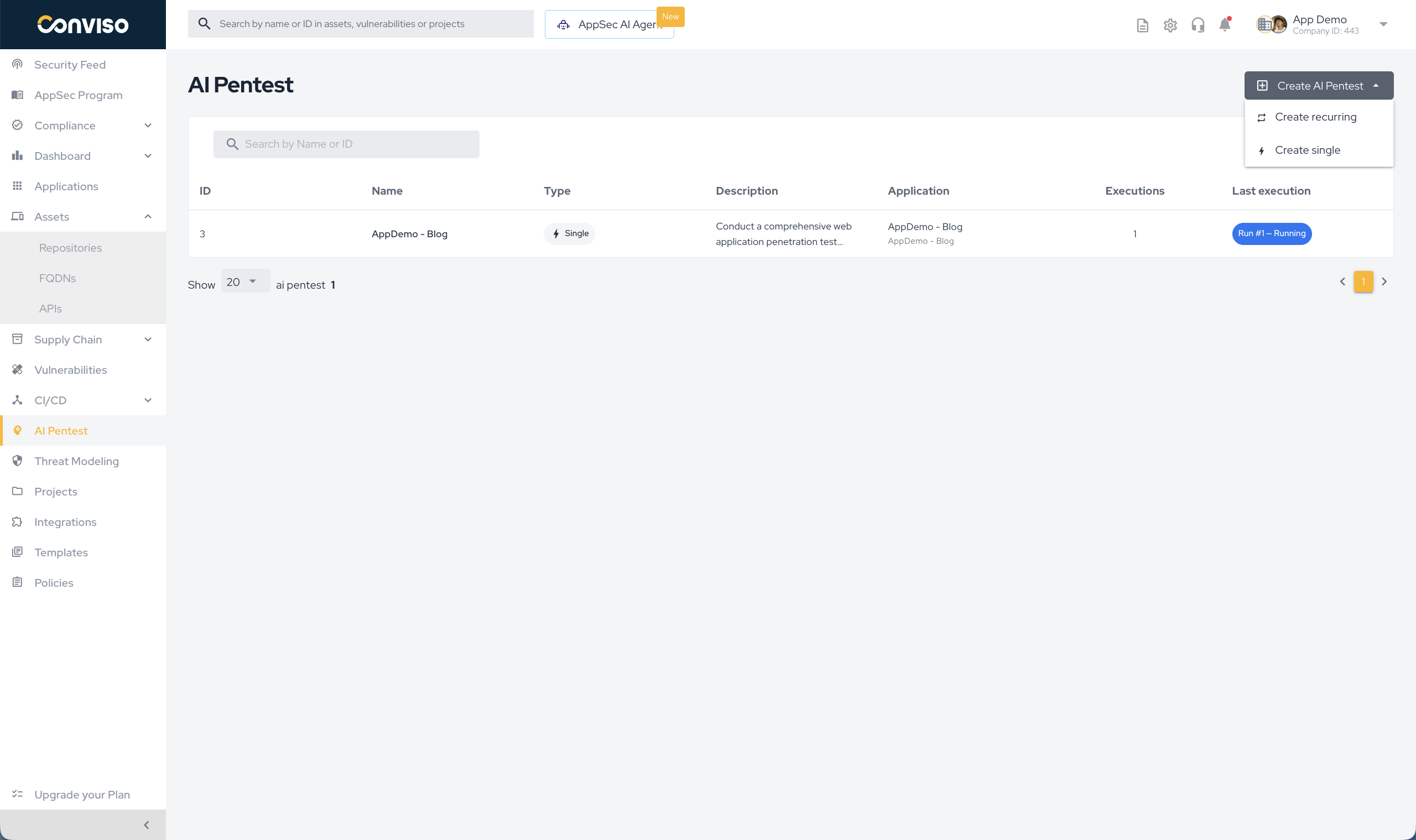1416x840 pixels.
Task: Click the Conviso logo
Action: (83, 25)
